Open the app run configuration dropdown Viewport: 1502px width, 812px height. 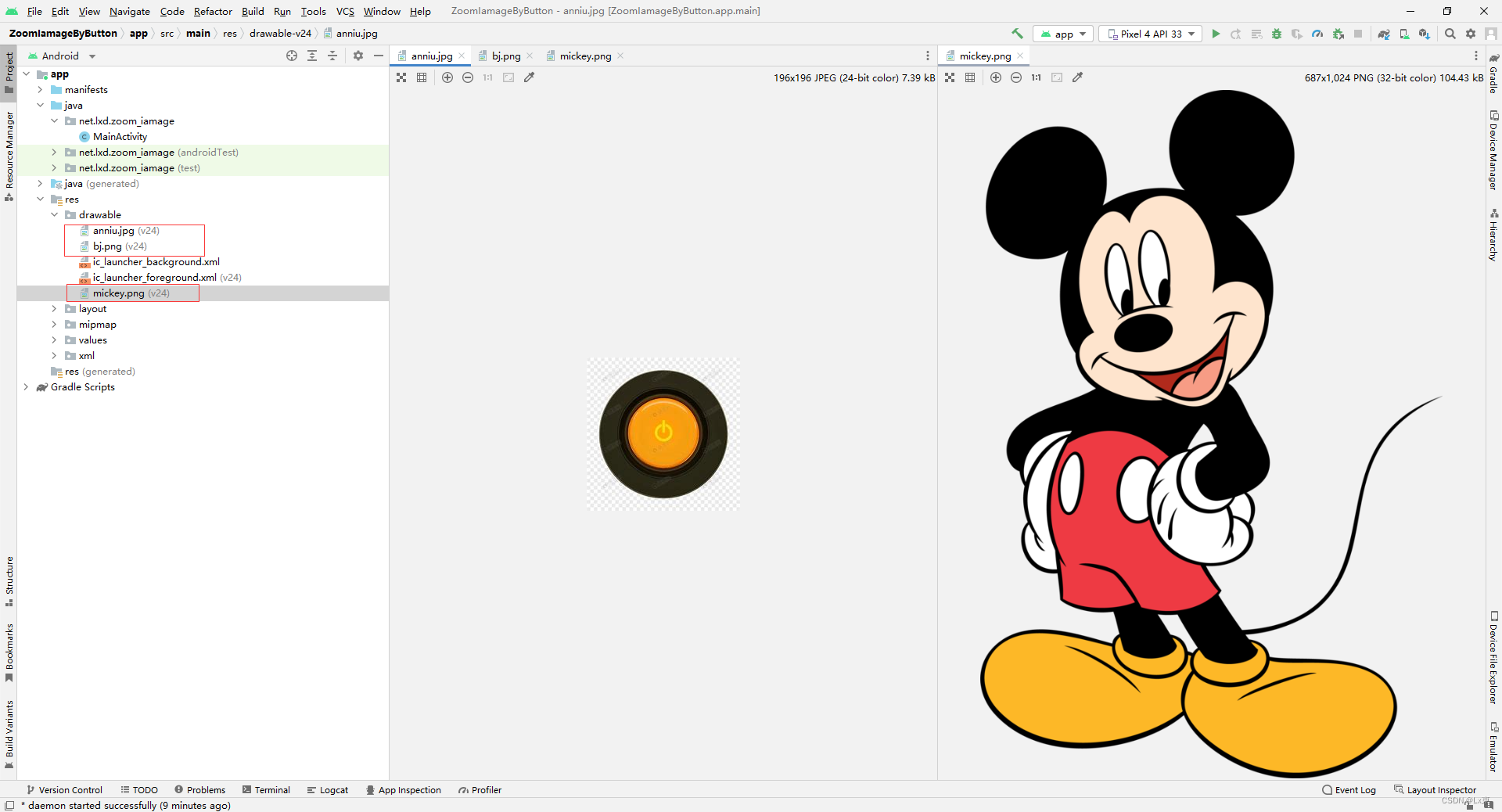[1063, 34]
